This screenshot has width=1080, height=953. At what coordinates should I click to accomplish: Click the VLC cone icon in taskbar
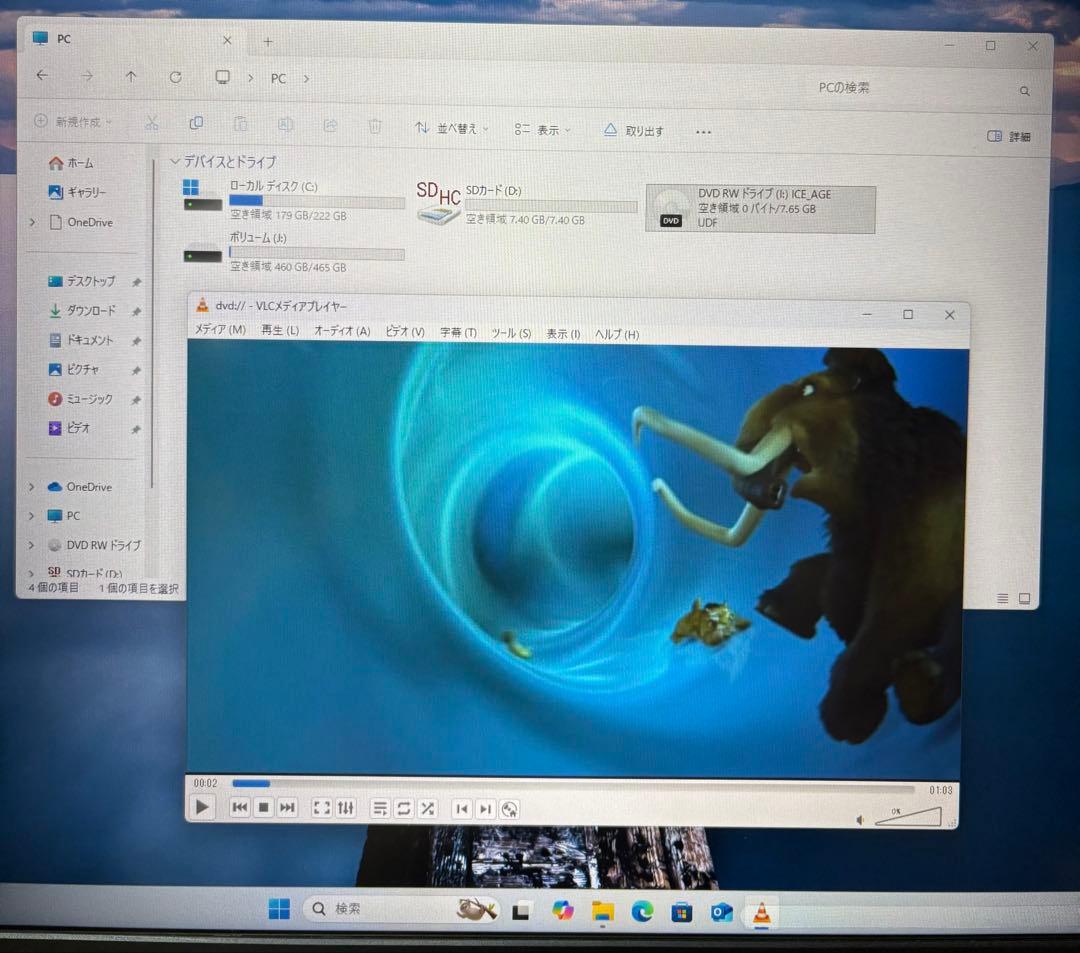pyautogui.click(x=761, y=911)
